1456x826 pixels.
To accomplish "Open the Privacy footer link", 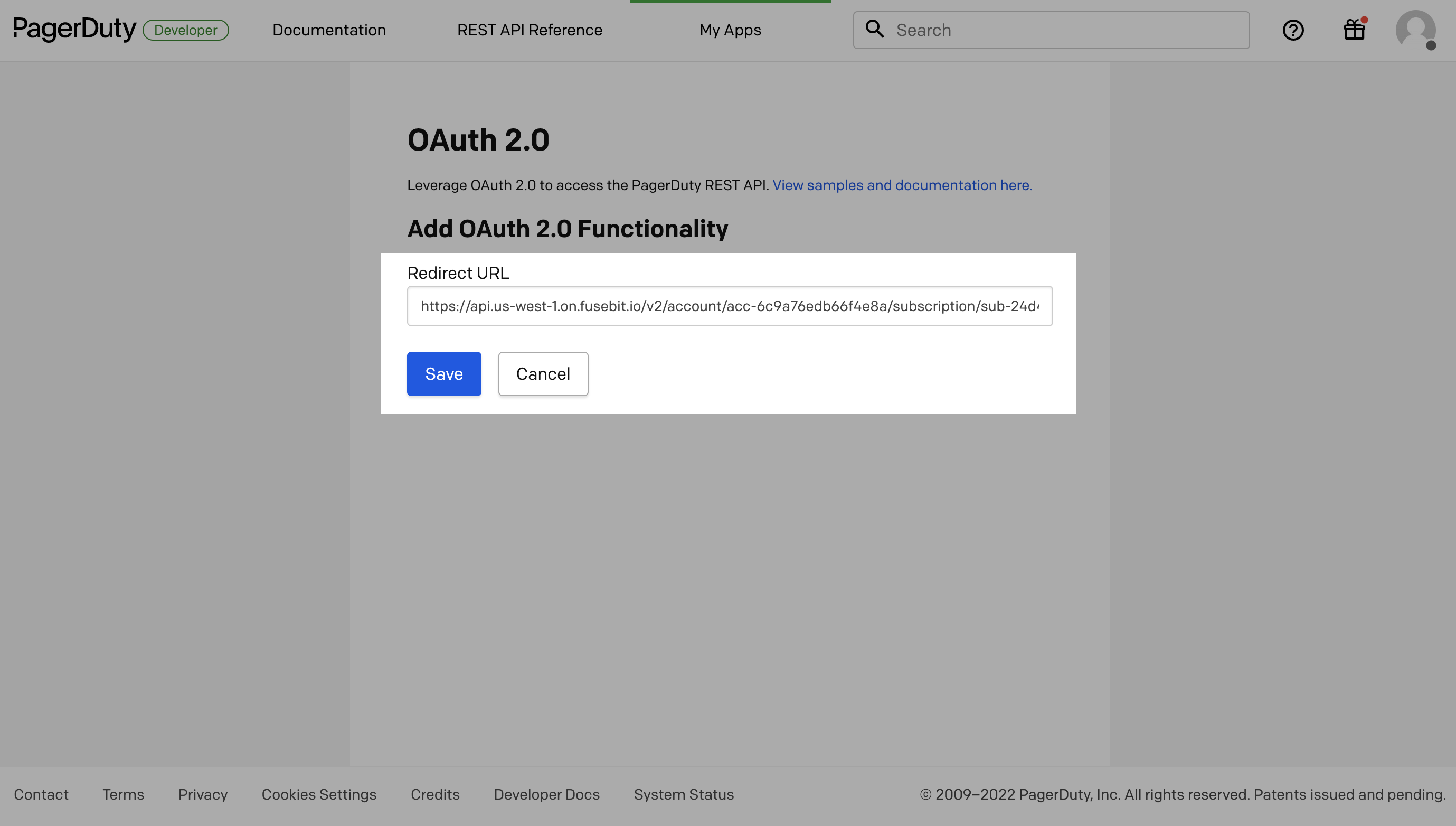I will click(x=203, y=794).
